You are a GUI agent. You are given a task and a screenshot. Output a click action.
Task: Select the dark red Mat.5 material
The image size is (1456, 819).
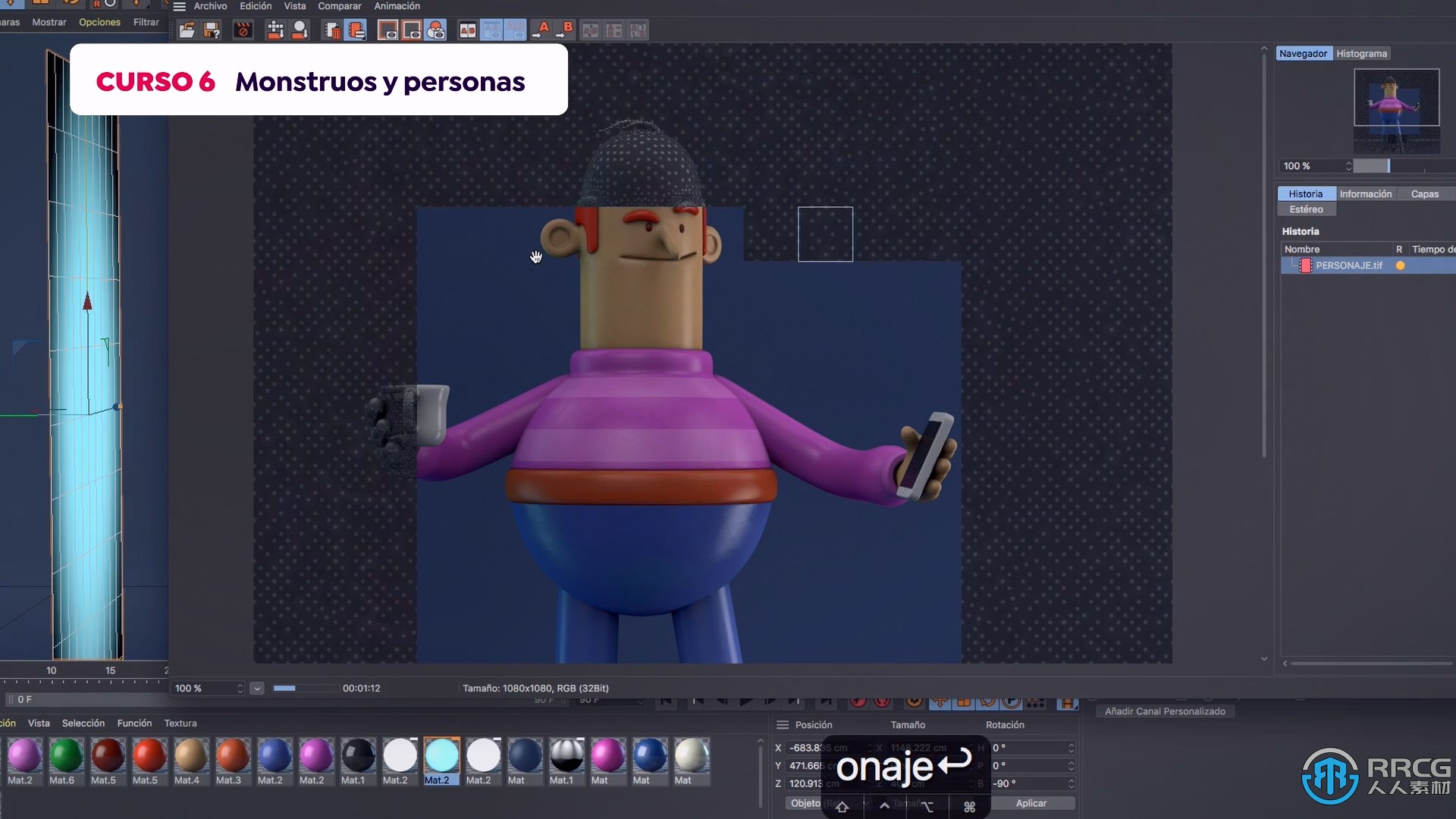pos(108,761)
